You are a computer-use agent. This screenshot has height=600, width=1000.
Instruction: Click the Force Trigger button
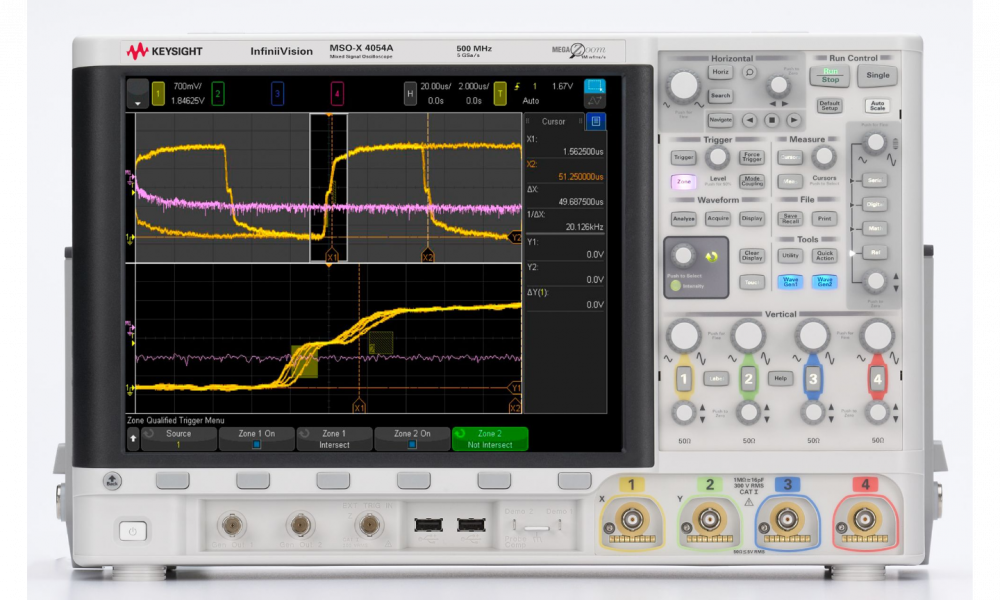[x=751, y=157]
